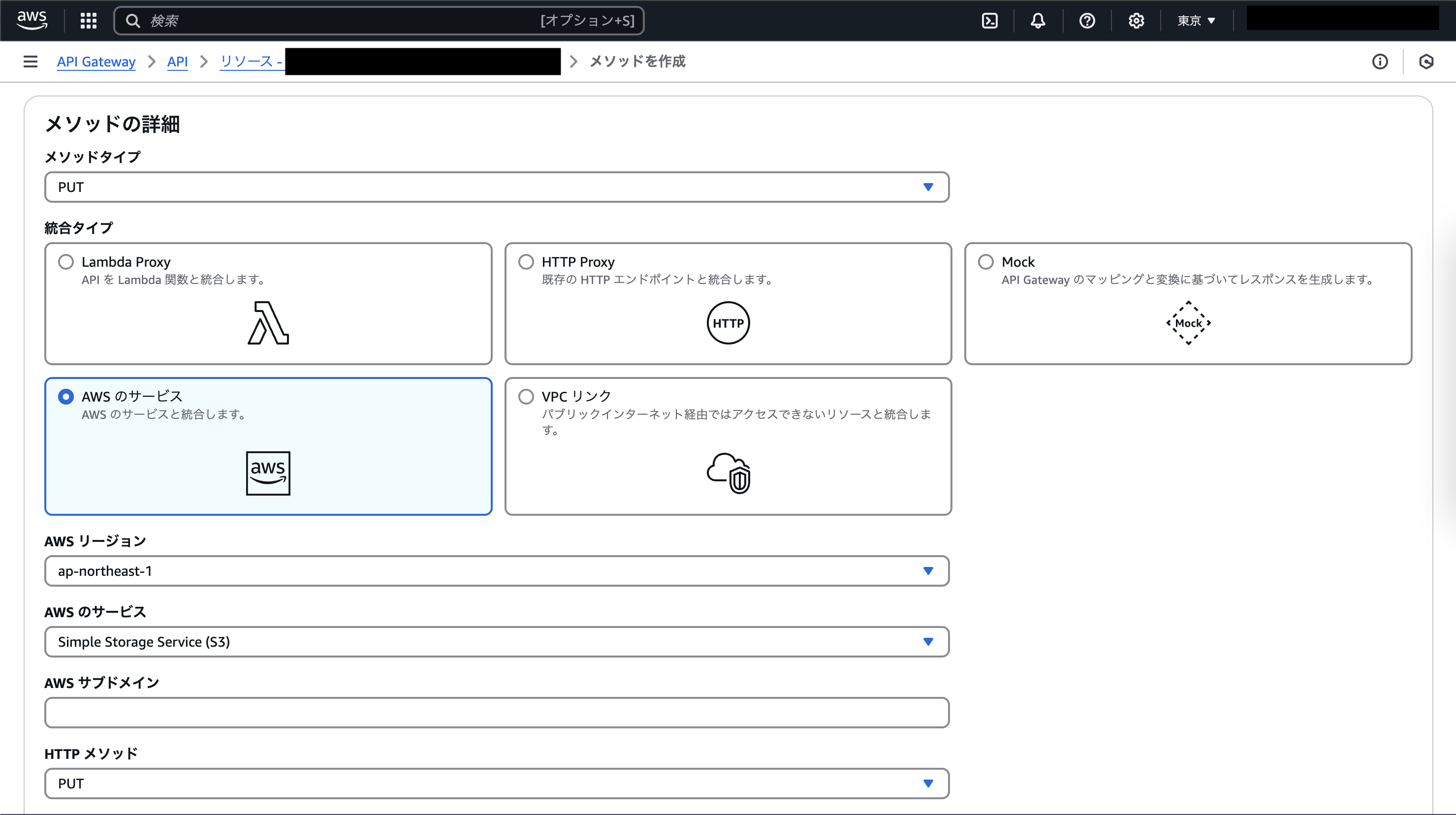Open the メソッドタイプ dropdown showing PUT
Image resolution: width=1456 pixels, height=815 pixels.
tap(497, 187)
